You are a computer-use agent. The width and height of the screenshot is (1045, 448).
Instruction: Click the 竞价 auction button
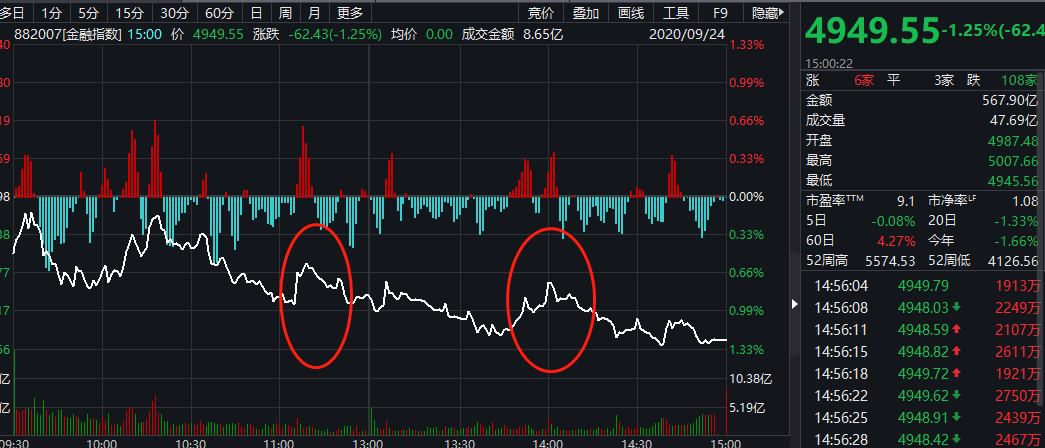tap(540, 13)
